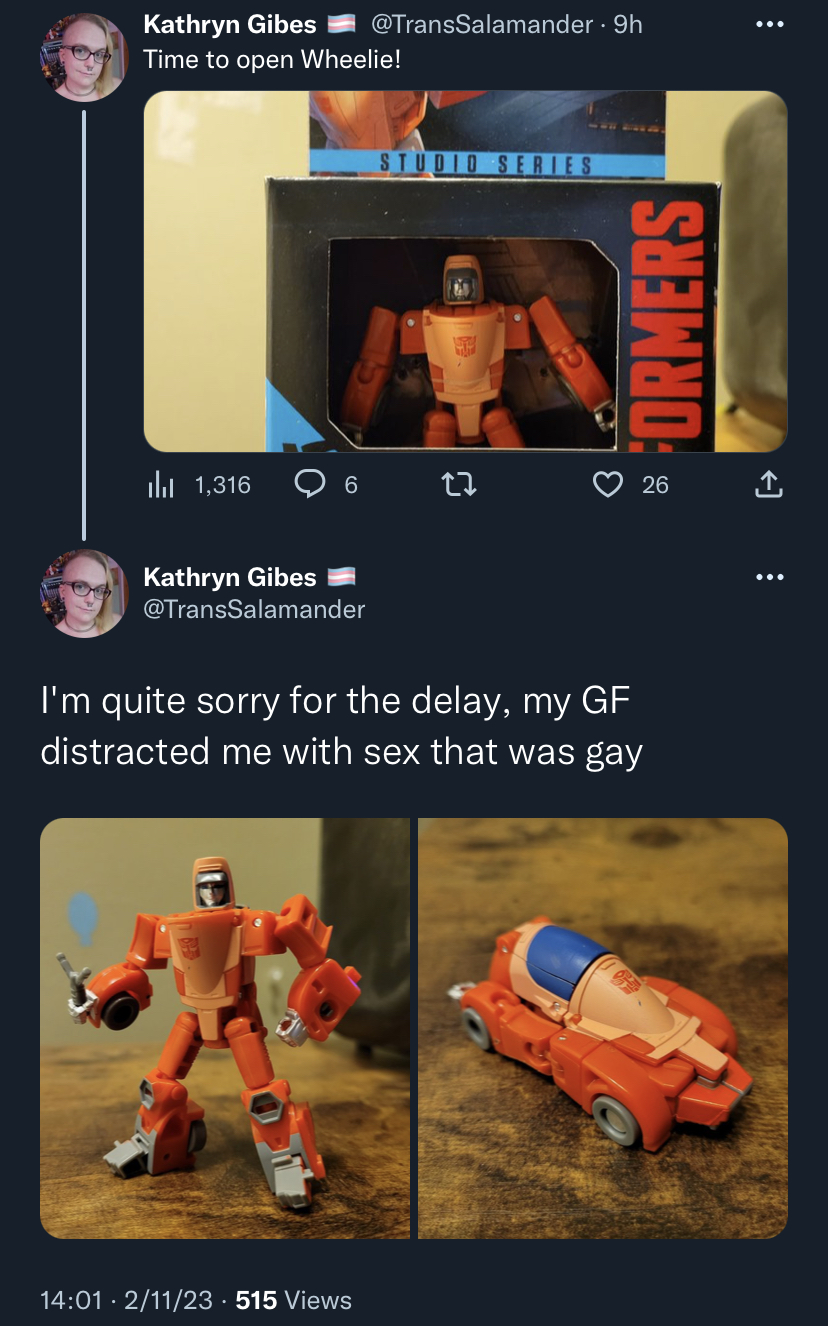
Task: Open profile avatar in second tweet
Action: coord(84,593)
